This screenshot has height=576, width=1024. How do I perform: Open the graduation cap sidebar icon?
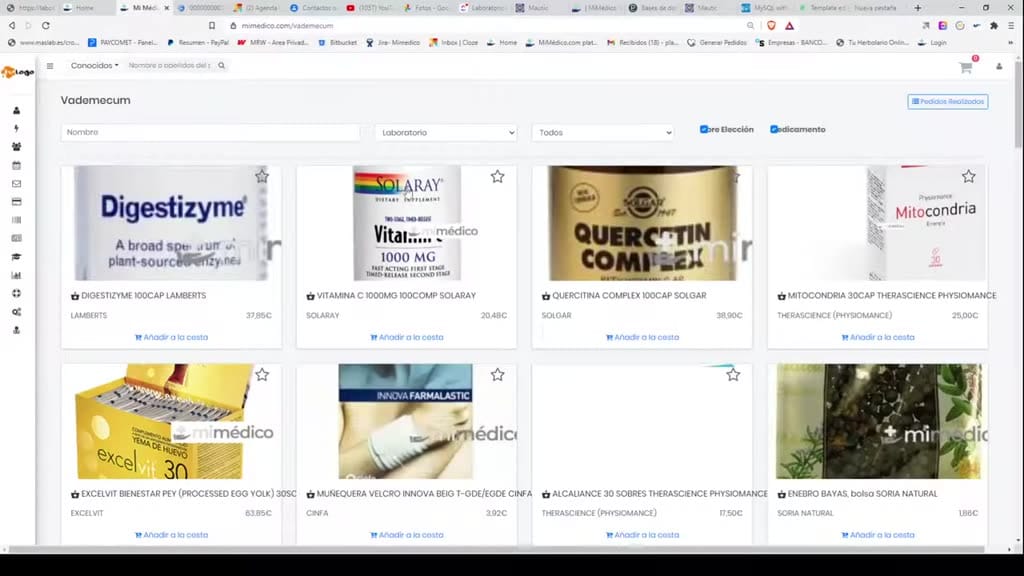click(16, 257)
